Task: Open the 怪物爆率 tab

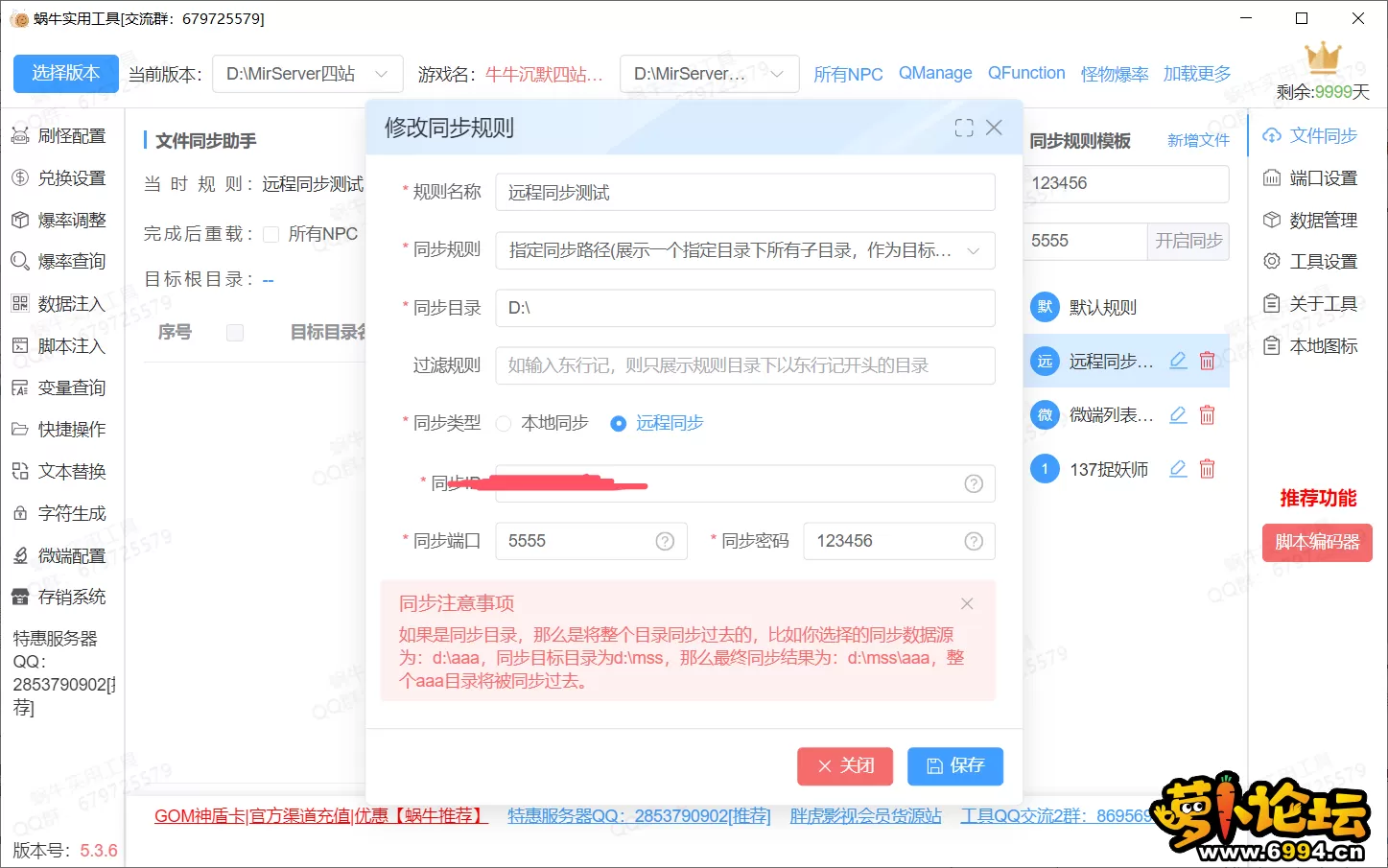Action: click(1115, 74)
